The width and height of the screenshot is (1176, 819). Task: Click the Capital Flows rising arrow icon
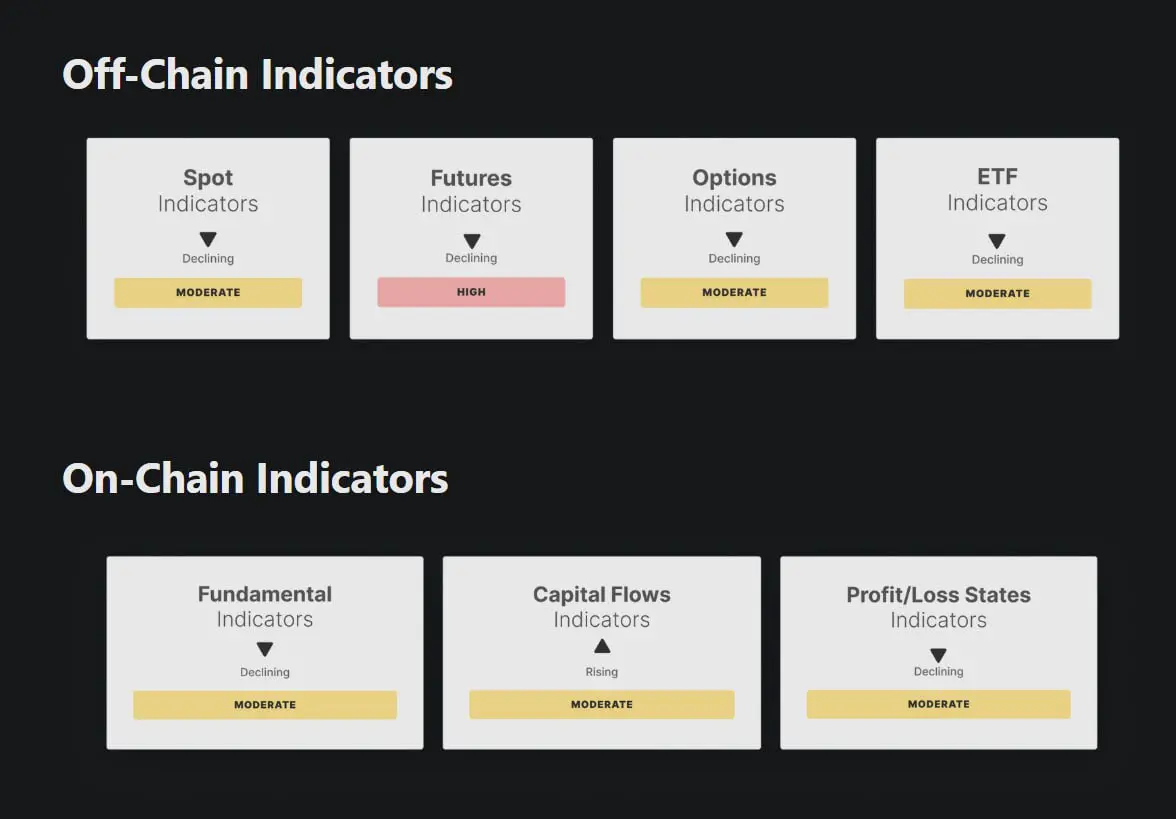click(602, 646)
